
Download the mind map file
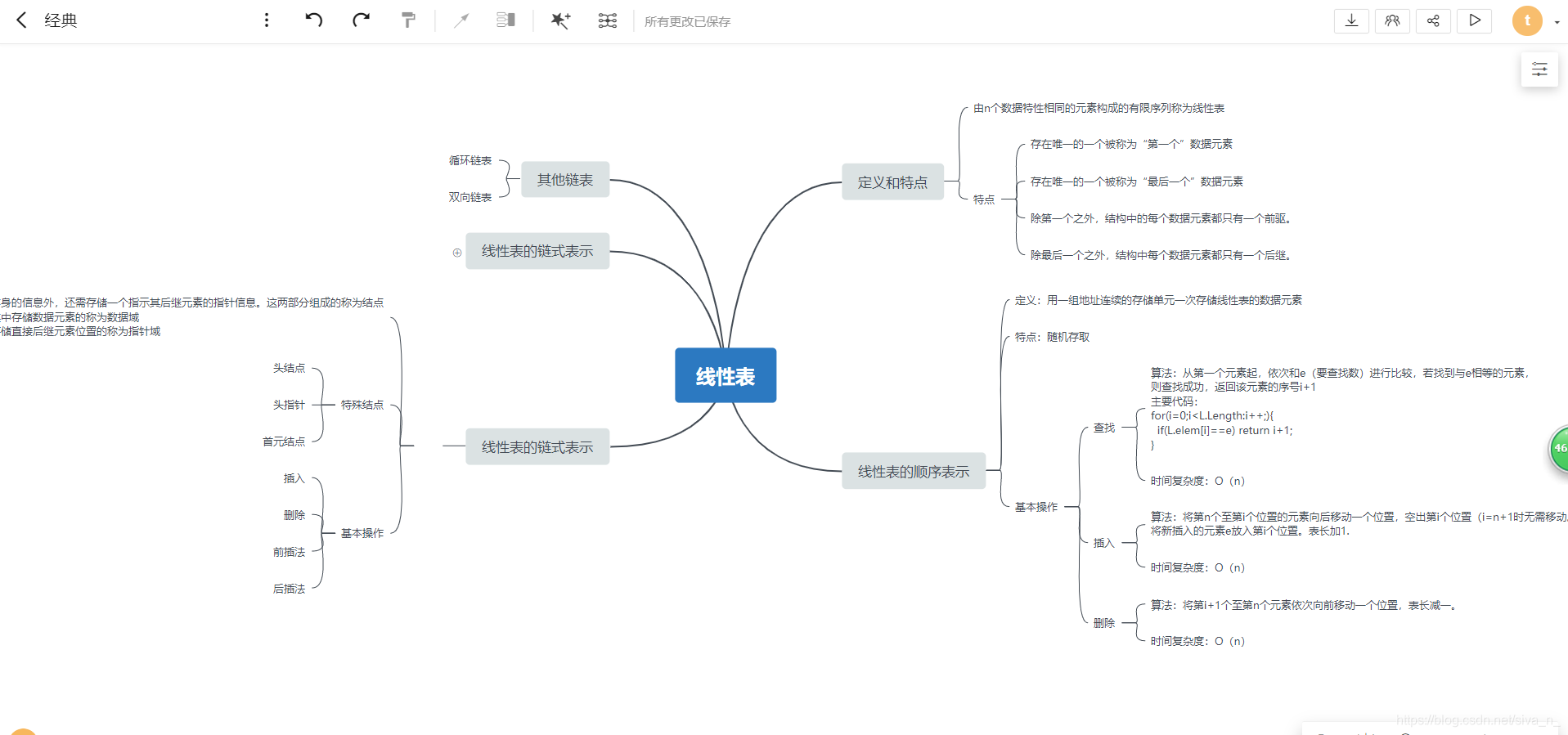coord(1351,20)
